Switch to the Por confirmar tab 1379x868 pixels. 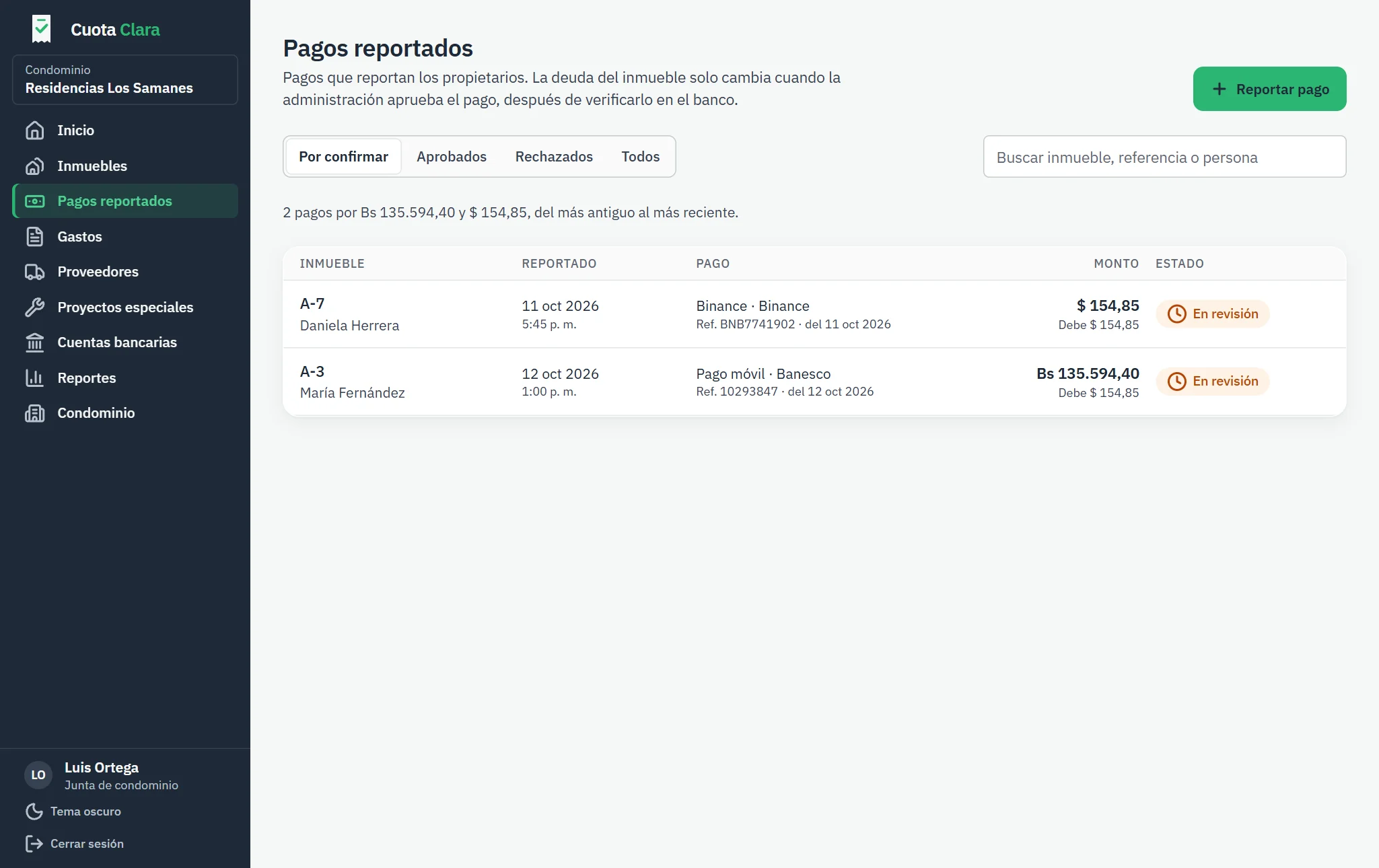point(343,157)
